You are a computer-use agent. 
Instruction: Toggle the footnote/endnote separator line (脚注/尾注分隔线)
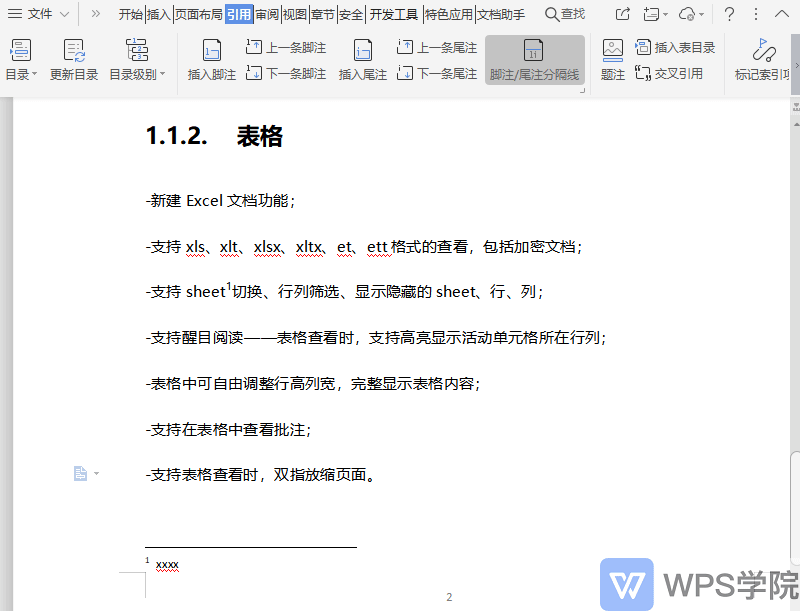(x=534, y=60)
